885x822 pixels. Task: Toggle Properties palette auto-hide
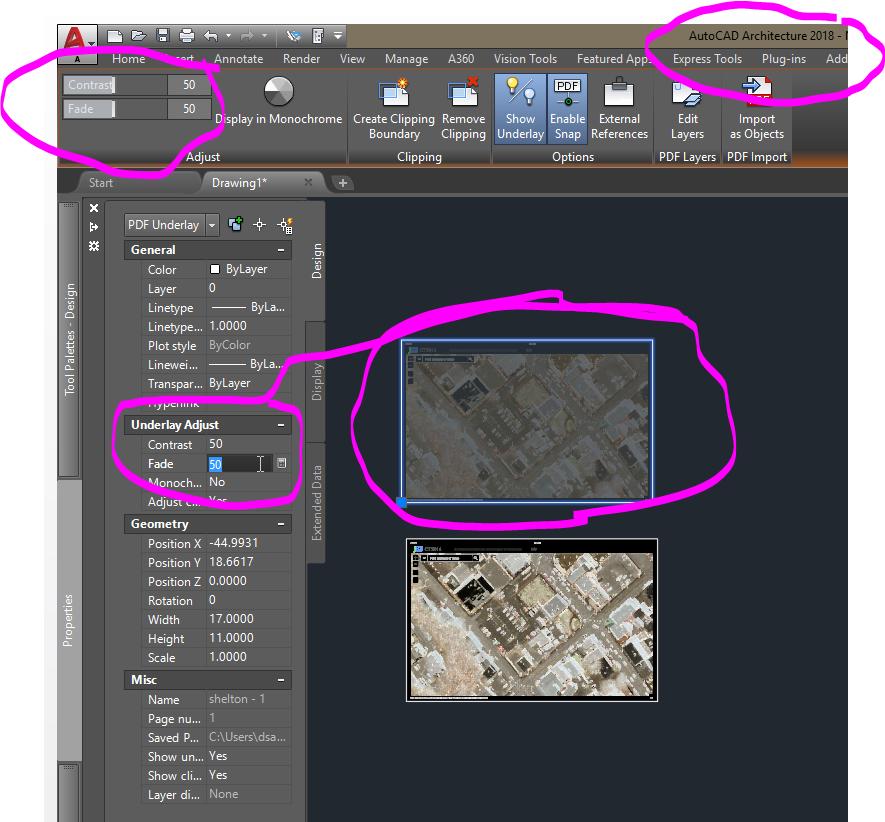94,227
